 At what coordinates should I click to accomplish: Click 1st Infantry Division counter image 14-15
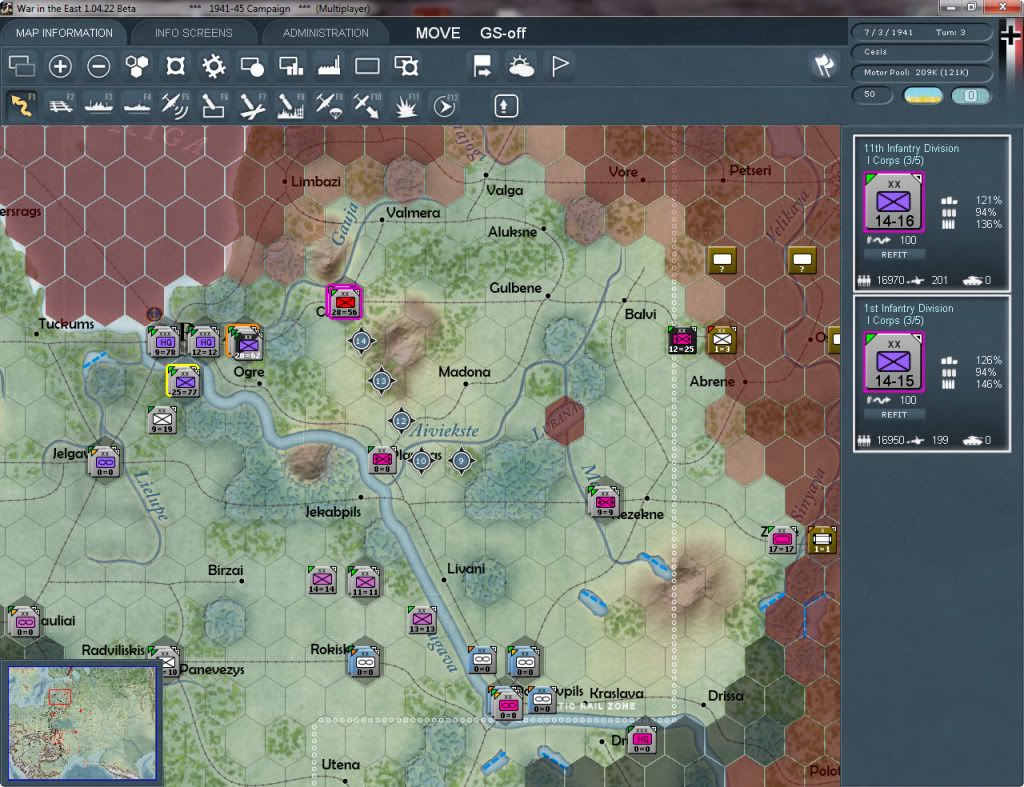click(894, 362)
